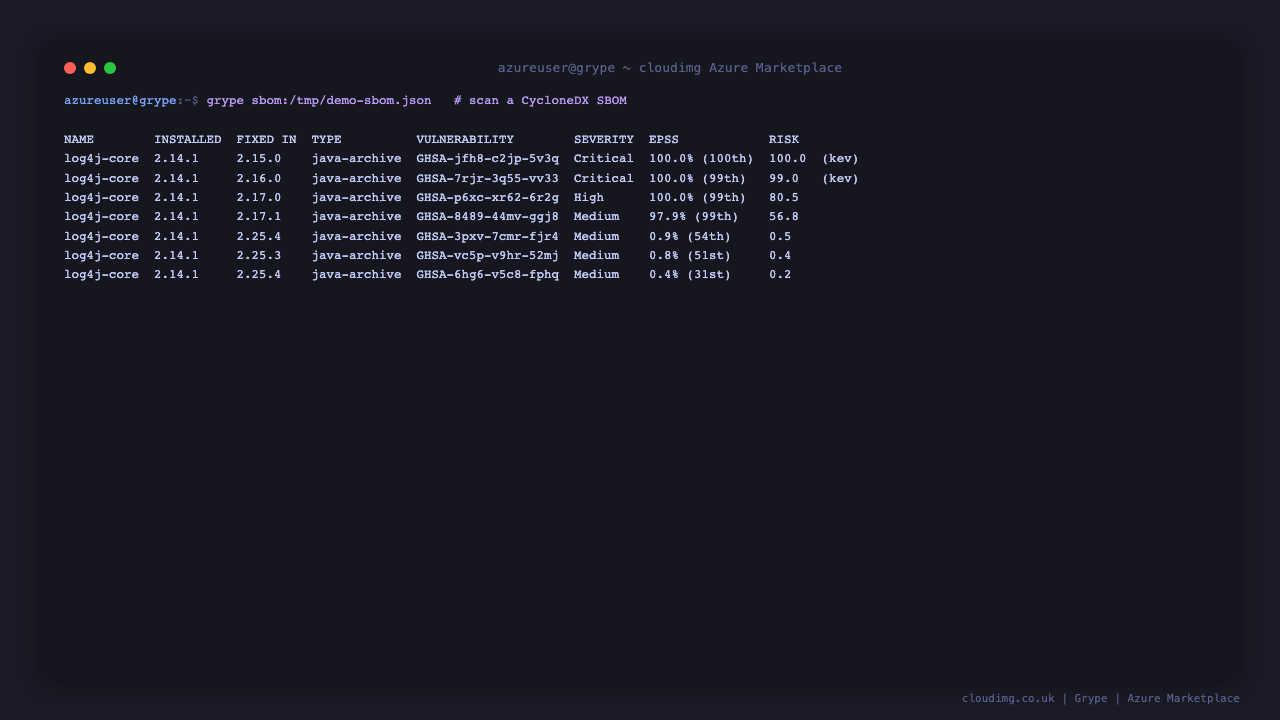Click installed version 2.14.1 in GHSA-8489 row
Screen dimensions: 1280x720
[x=177, y=217]
